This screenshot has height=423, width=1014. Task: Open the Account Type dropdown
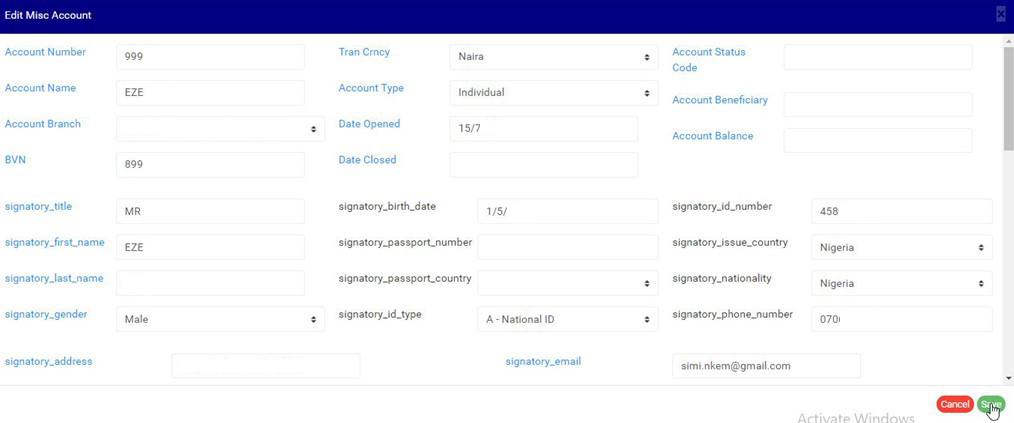point(553,93)
